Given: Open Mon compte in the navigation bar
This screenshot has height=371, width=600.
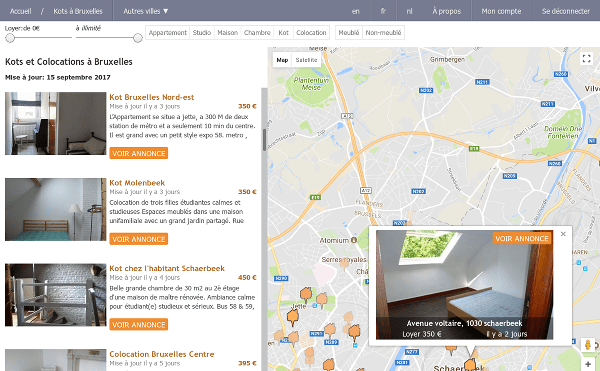Looking at the screenshot, I should 501,11.
